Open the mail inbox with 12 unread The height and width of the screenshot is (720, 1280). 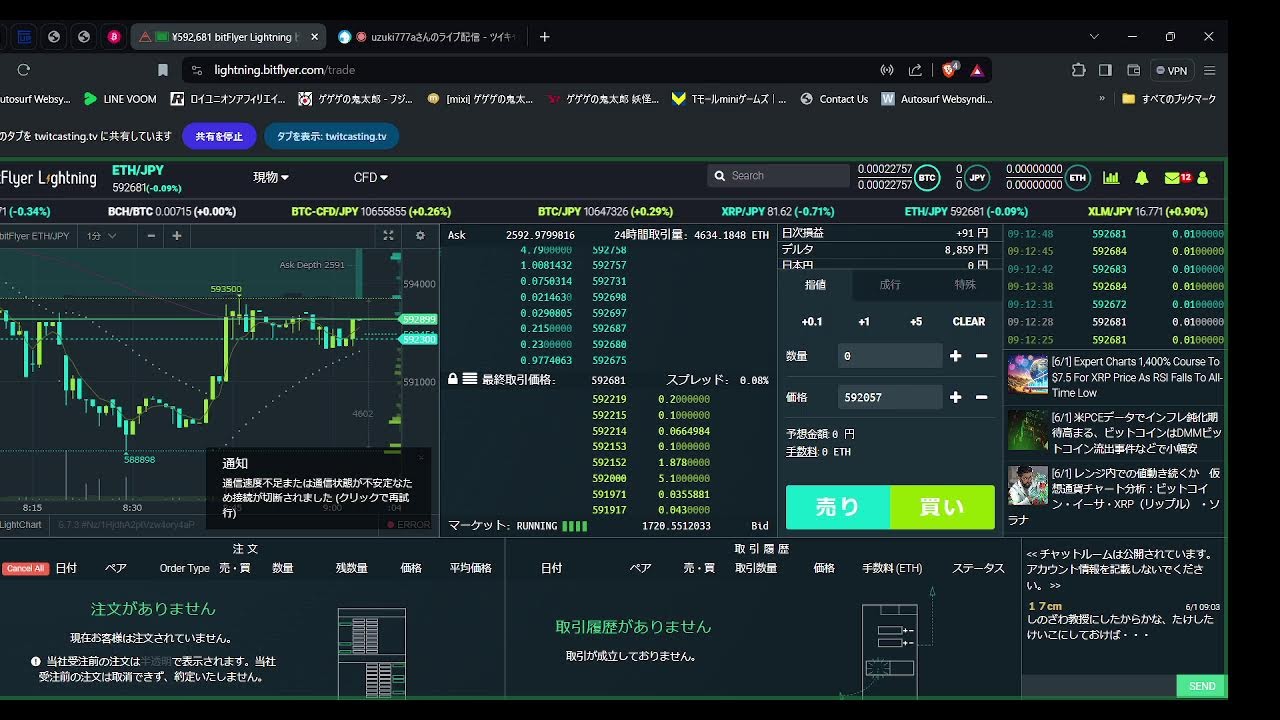(x=1177, y=178)
